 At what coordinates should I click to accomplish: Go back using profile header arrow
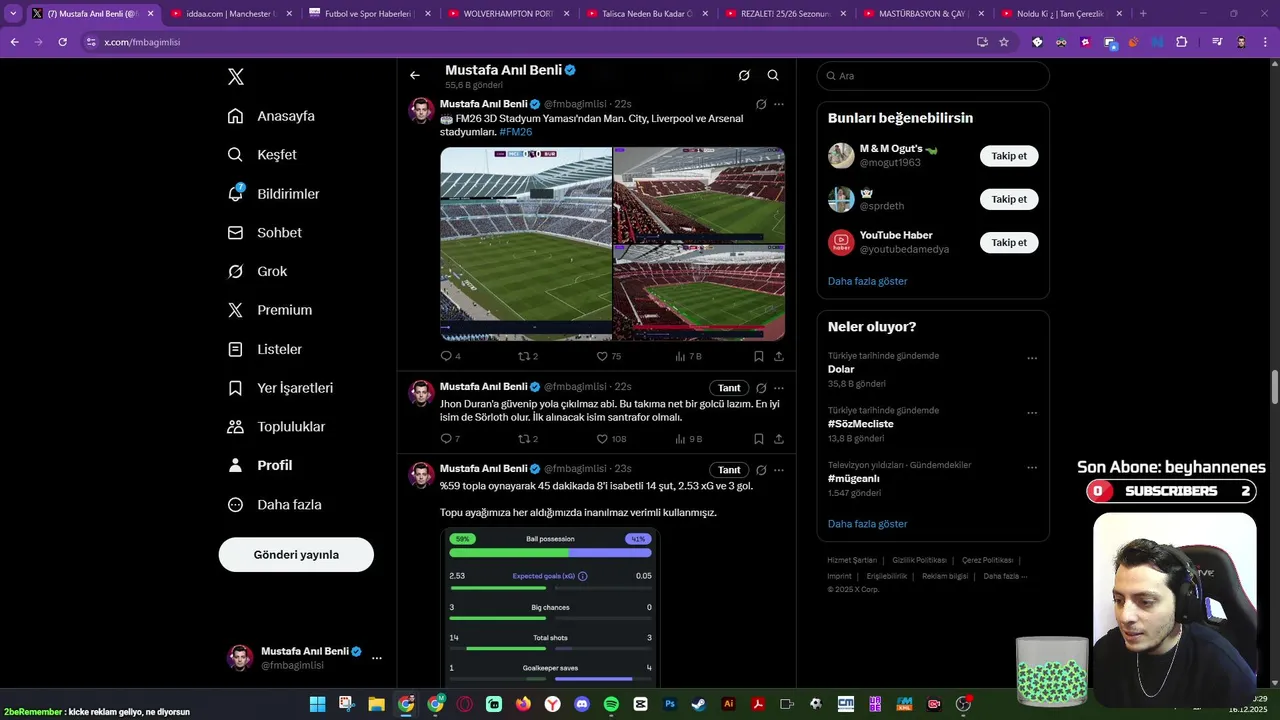(415, 75)
